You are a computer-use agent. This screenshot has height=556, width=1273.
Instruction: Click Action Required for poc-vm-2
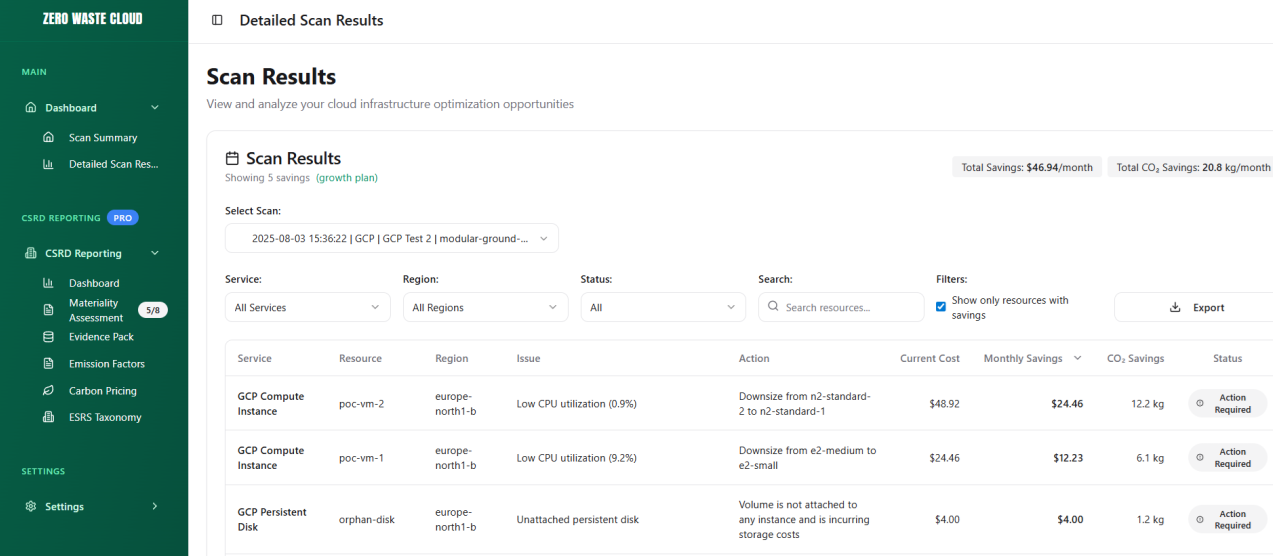tap(1227, 404)
